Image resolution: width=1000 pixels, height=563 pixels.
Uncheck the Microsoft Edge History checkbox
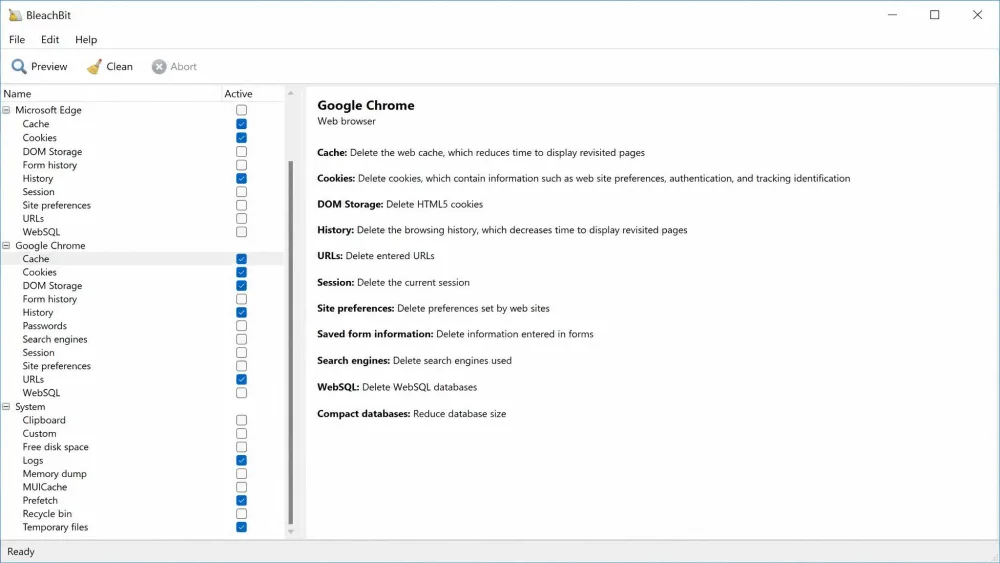[241, 179]
